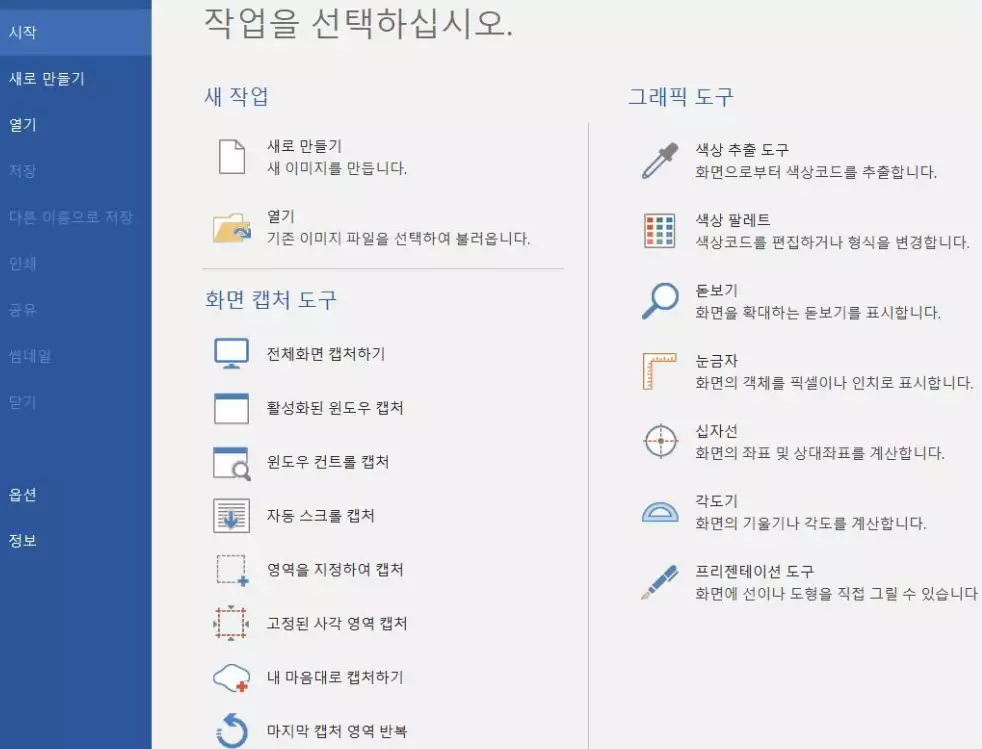Screen dimensions: 982x749
Task: Click the eyedropper icon for 색상 추출 도구
Action: 660,160
